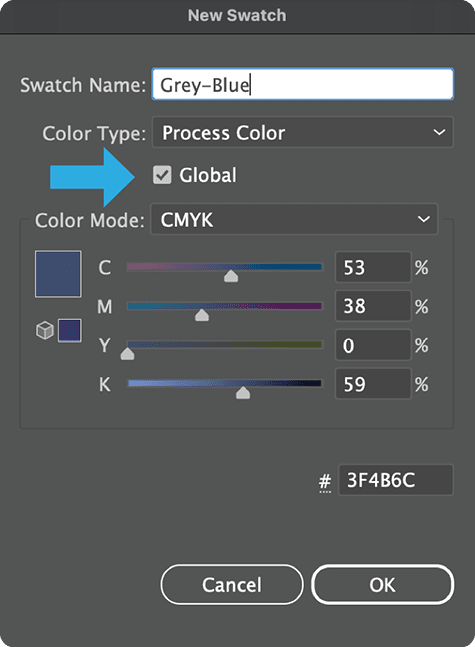Select the M percentage value field

pyautogui.click(x=373, y=306)
